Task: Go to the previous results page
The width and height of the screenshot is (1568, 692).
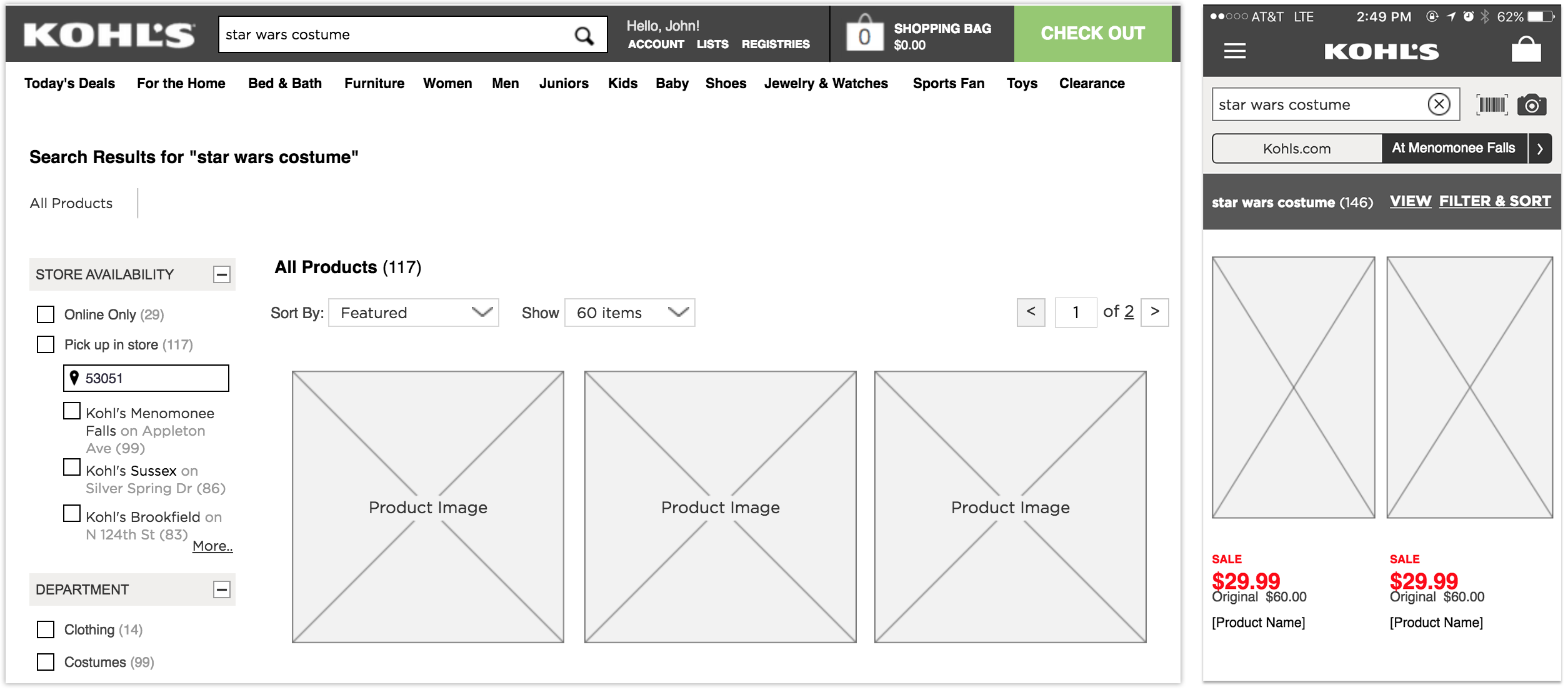Action: click(1031, 312)
